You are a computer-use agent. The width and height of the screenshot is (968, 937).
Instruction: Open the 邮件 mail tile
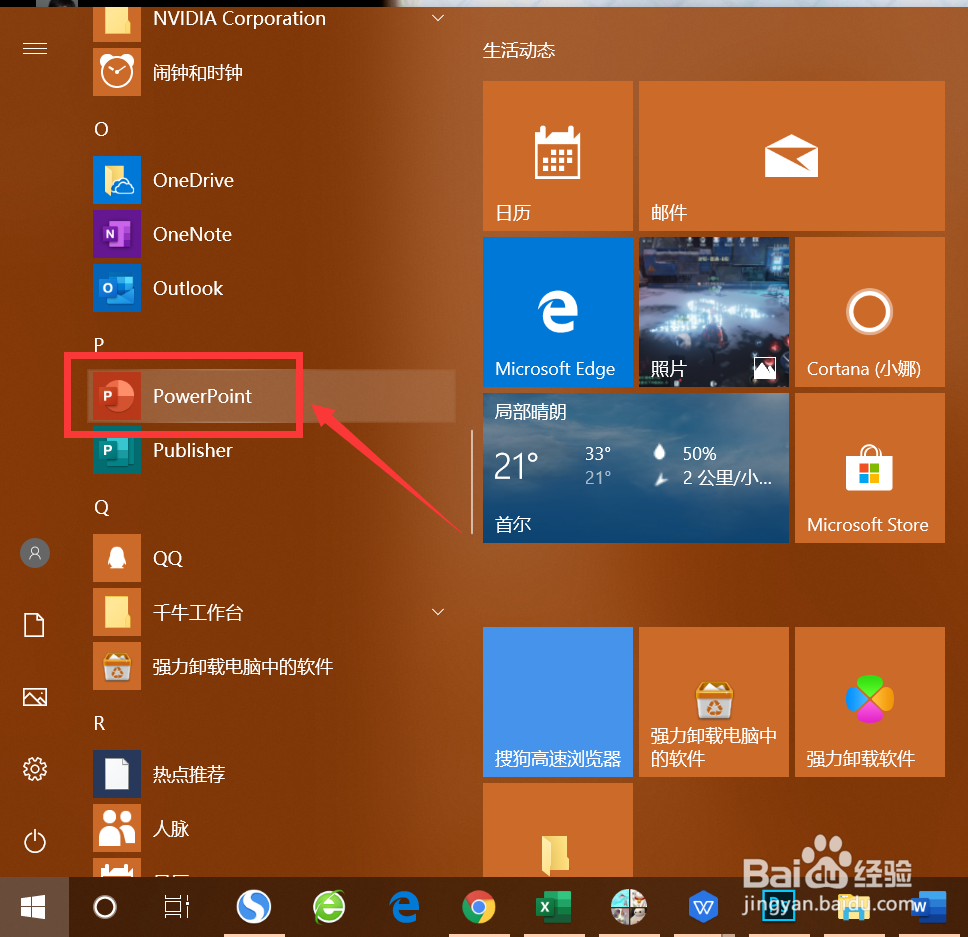click(x=791, y=156)
